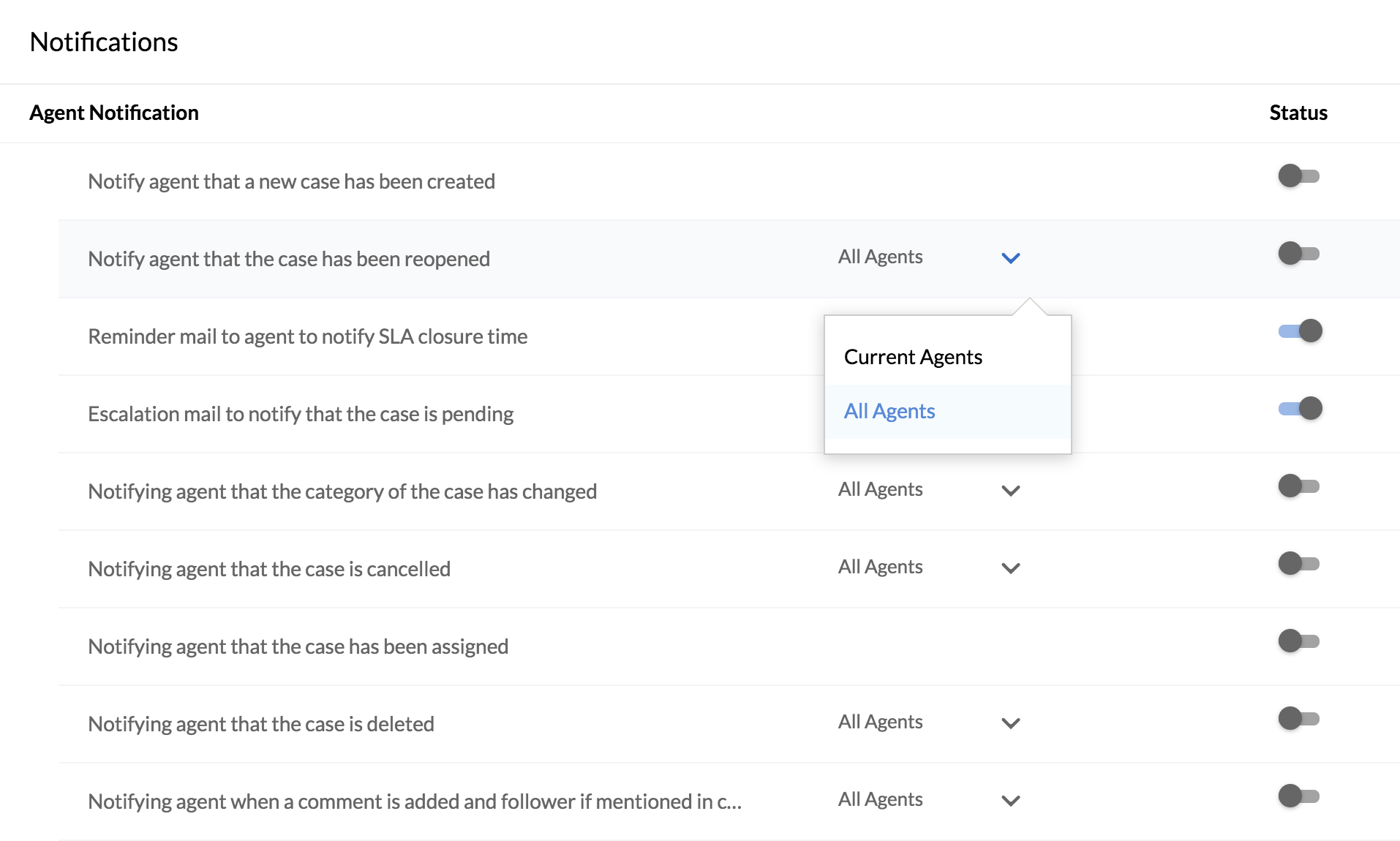The width and height of the screenshot is (1400, 841).
Task: Click 'Notifying agent that the case has been assigned'
Action: pos(298,646)
